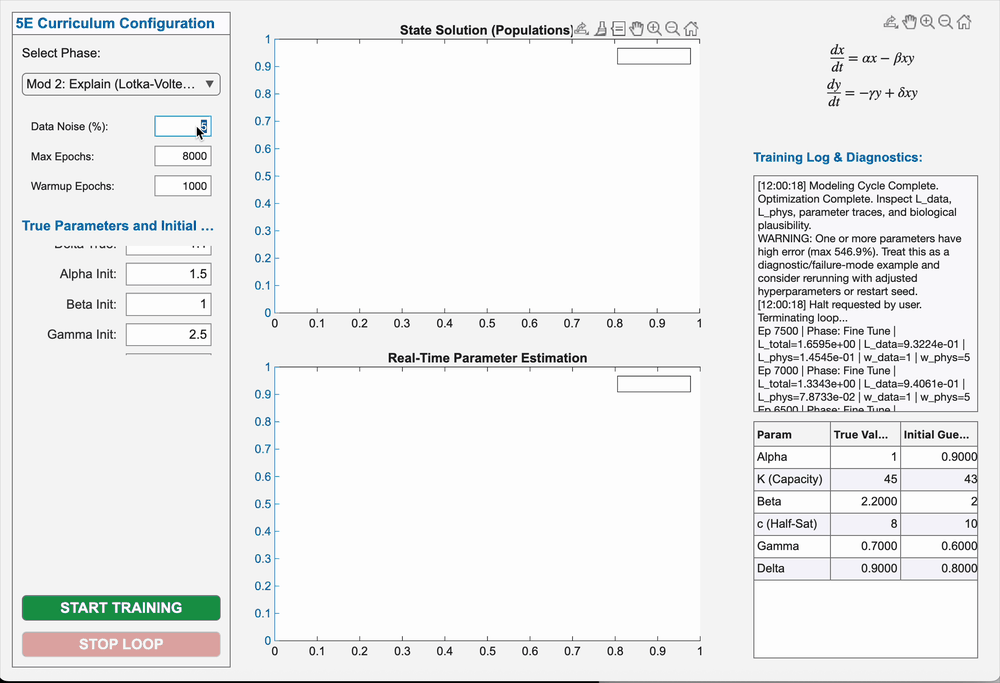Click home icon above equations panel
This screenshot has height=683, width=1000.
tap(964, 22)
